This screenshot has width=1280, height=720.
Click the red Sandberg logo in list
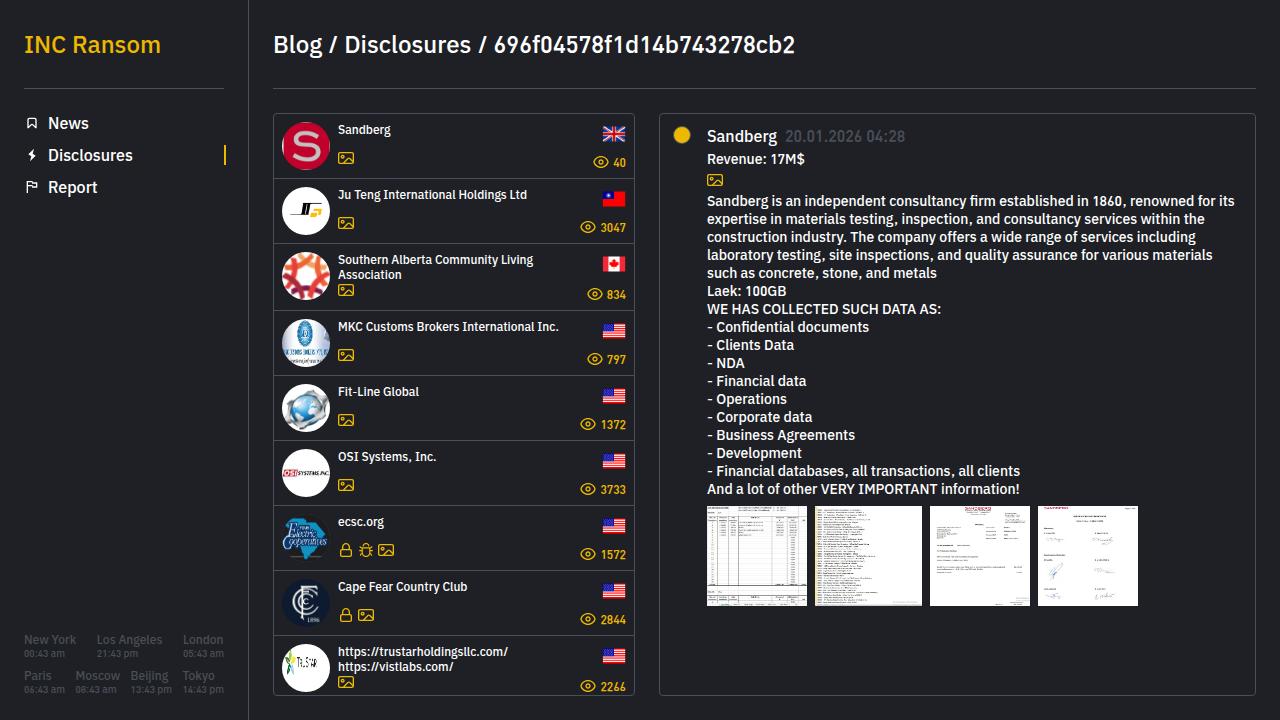tap(306, 146)
